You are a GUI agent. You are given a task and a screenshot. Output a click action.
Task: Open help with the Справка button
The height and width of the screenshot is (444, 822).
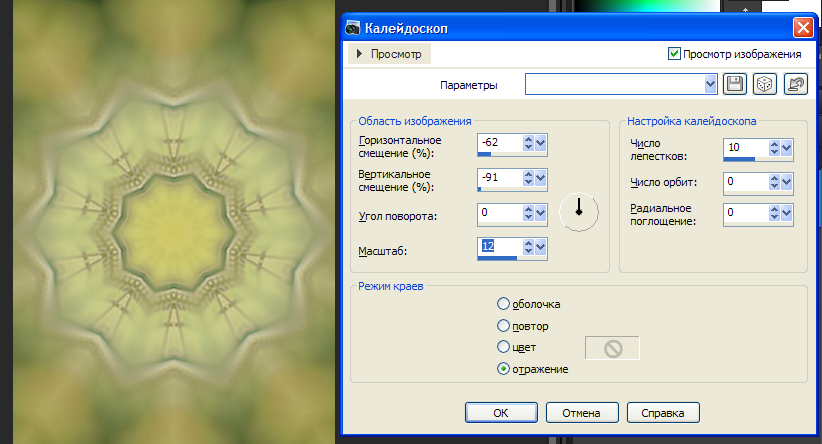[x=662, y=412]
